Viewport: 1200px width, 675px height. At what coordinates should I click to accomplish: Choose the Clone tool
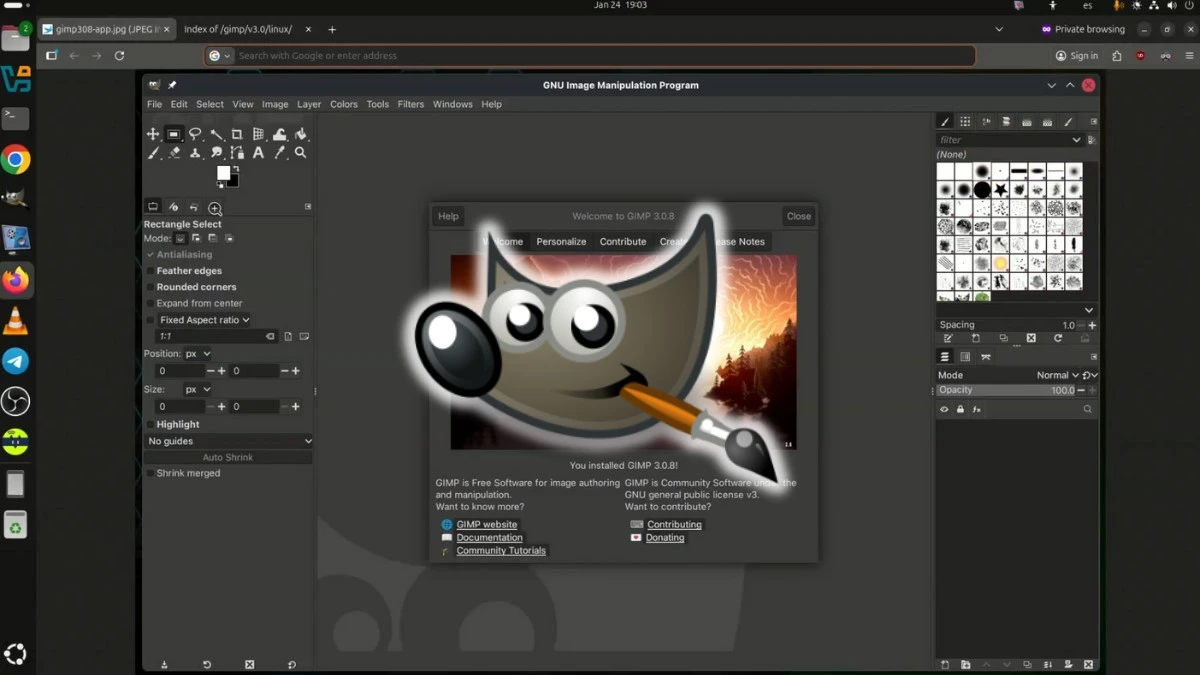(195, 152)
